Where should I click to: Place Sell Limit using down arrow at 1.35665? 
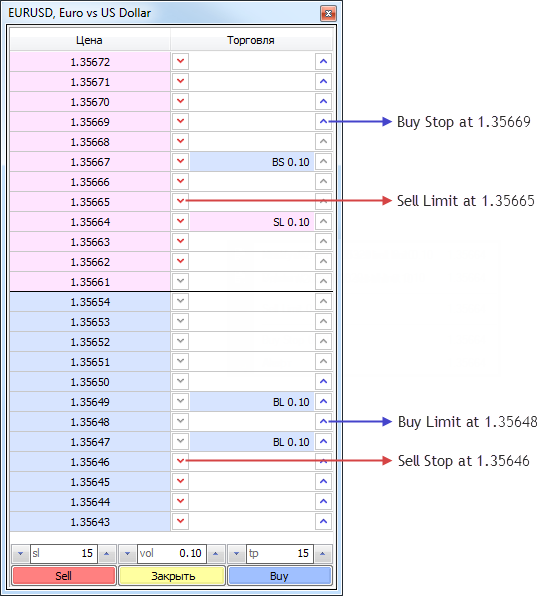click(x=181, y=201)
